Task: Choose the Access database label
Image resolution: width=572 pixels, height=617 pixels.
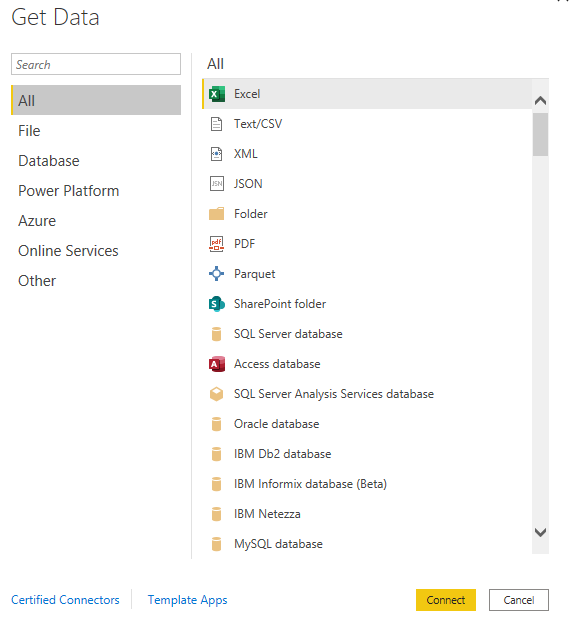Action: 277,364
